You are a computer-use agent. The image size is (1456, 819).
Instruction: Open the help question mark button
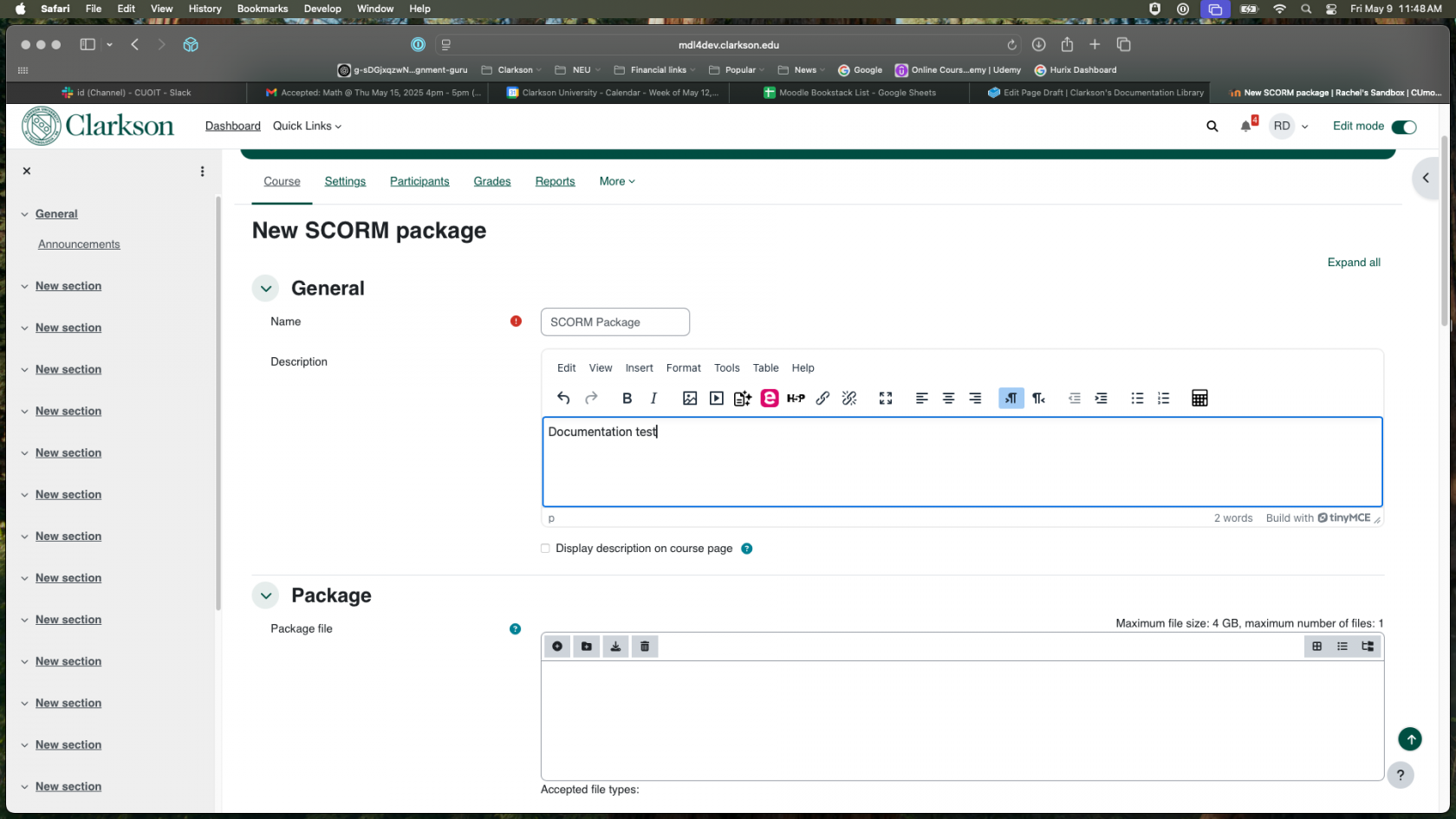(x=1401, y=775)
